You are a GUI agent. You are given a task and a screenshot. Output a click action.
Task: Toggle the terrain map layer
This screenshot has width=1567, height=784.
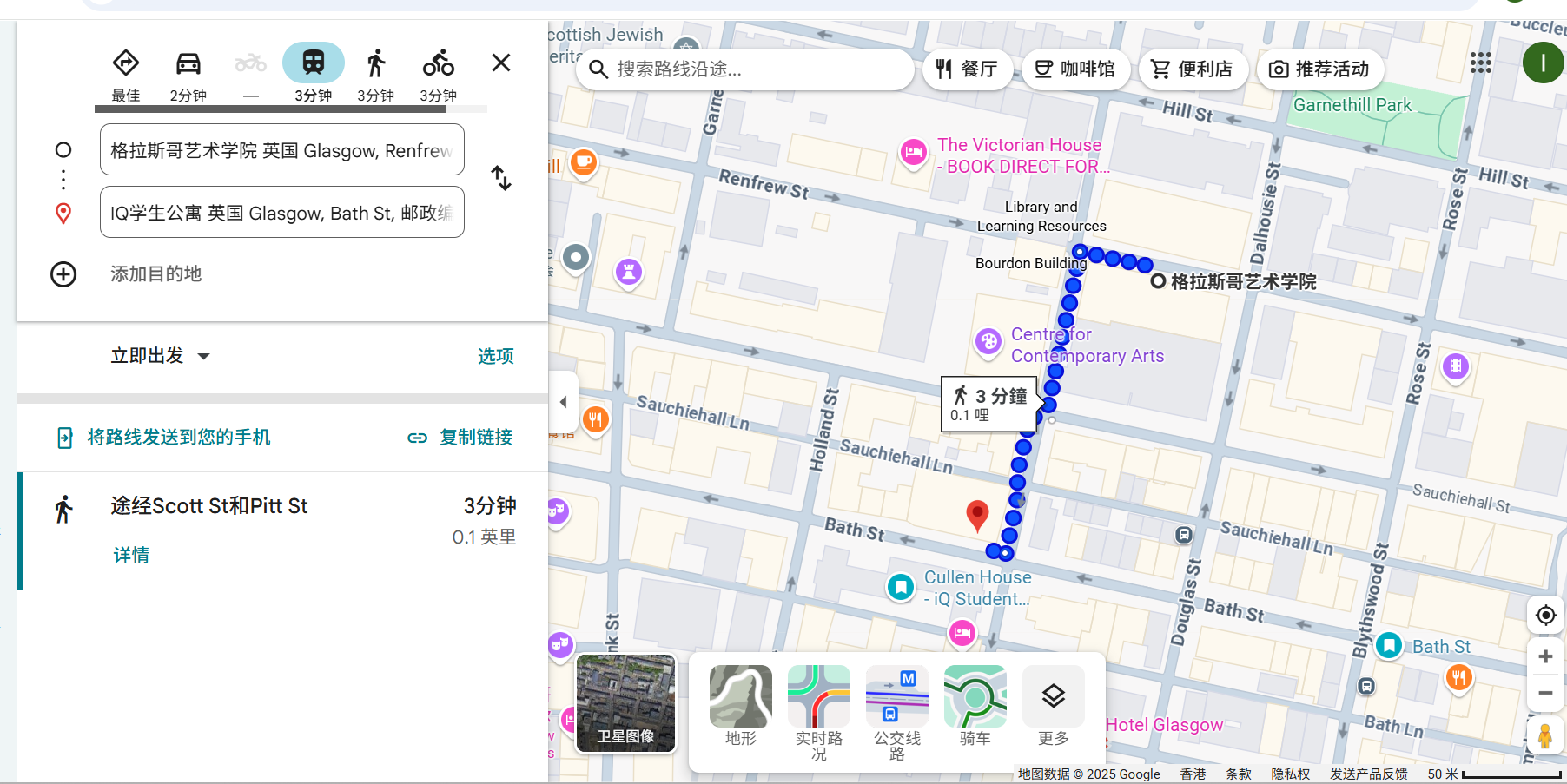(x=740, y=697)
